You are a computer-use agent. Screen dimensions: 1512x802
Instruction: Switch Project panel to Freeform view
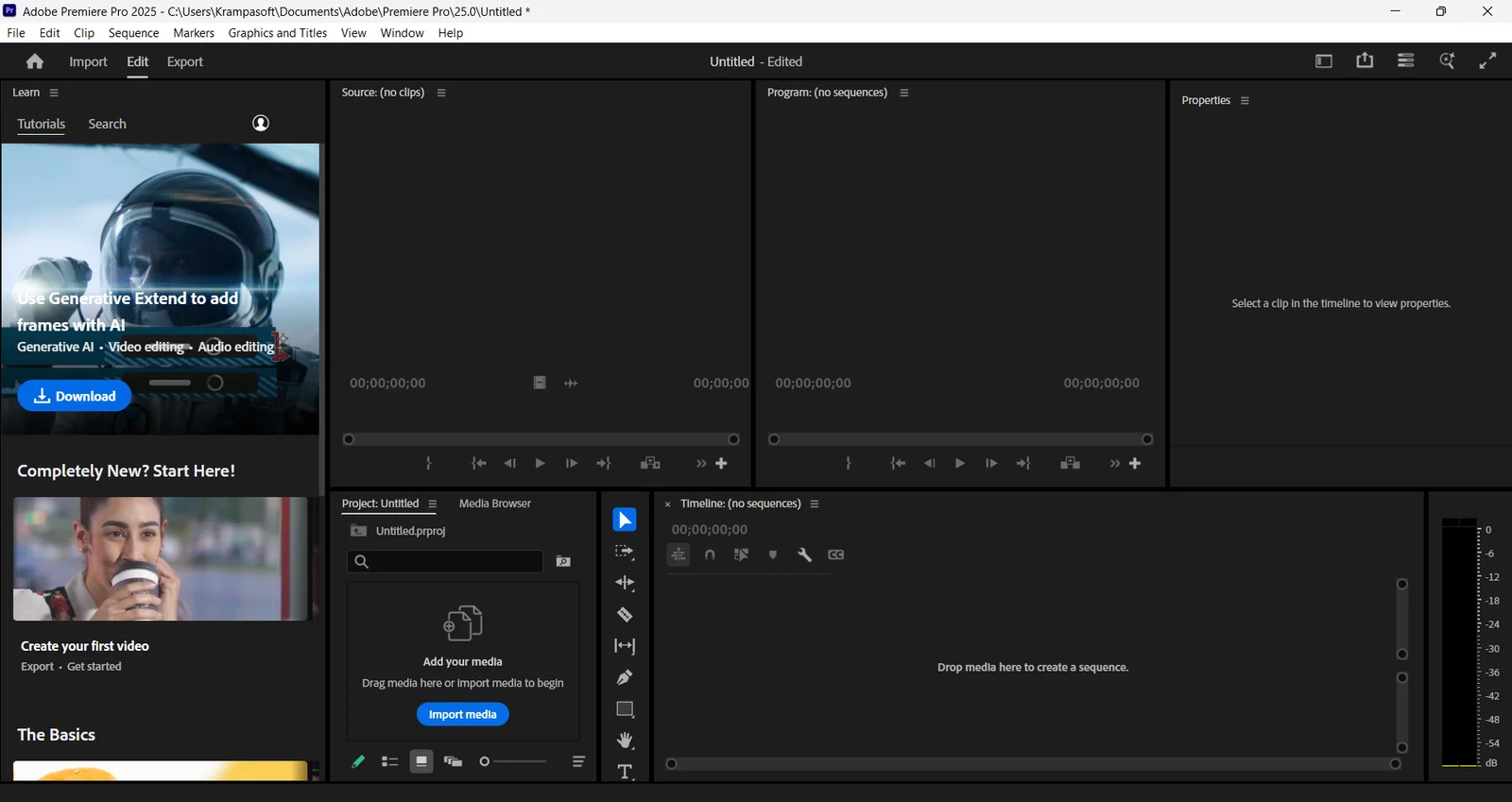click(x=453, y=761)
